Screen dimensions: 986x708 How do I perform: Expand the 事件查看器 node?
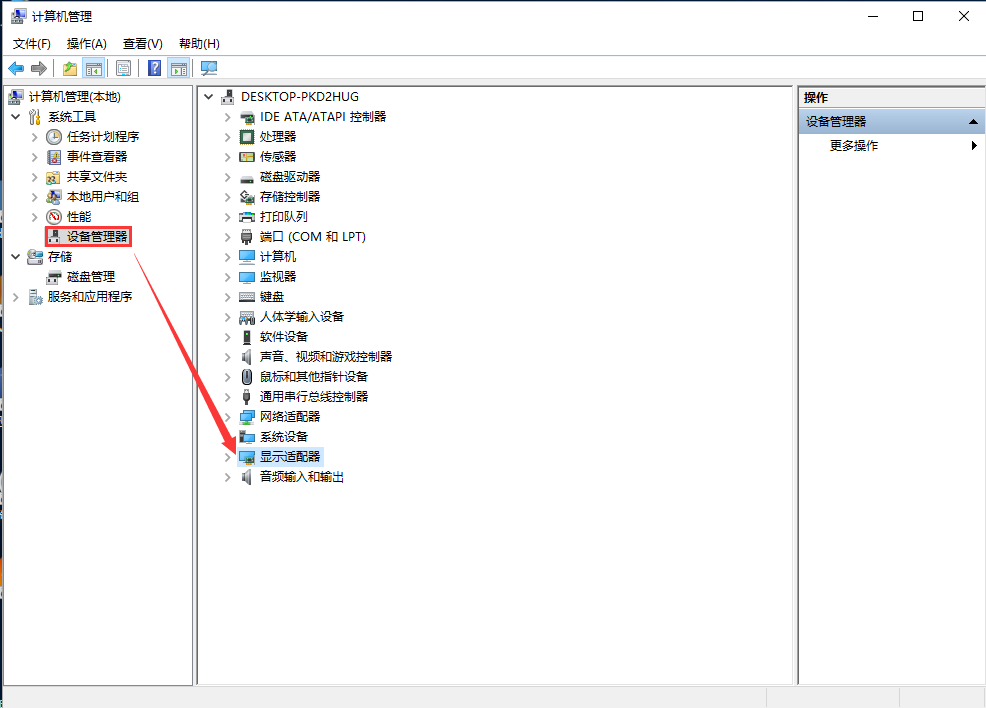point(35,157)
